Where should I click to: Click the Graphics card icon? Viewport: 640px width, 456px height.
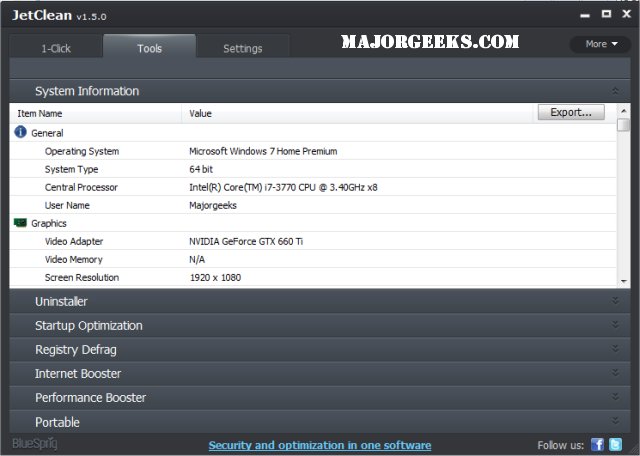tap(20, 223)
